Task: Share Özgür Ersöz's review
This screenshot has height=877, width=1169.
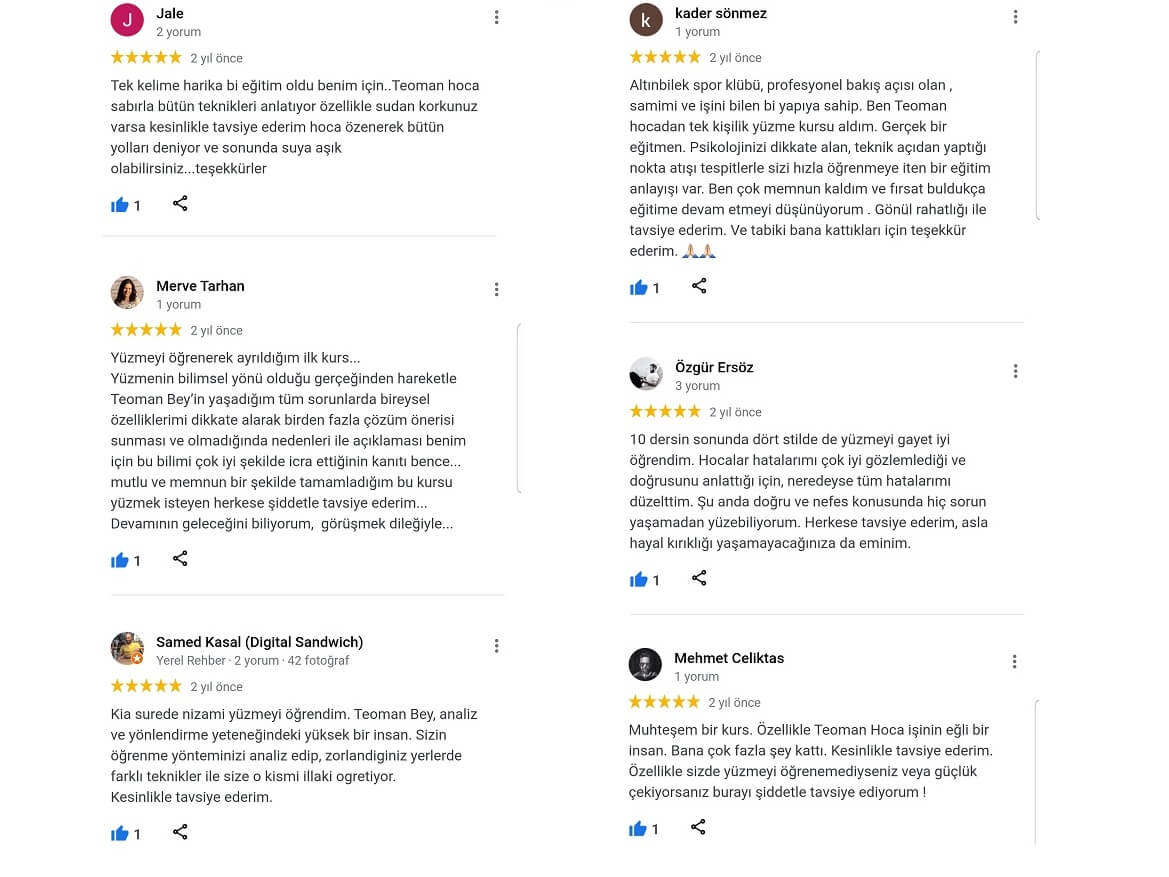Action: click(699, 578)
